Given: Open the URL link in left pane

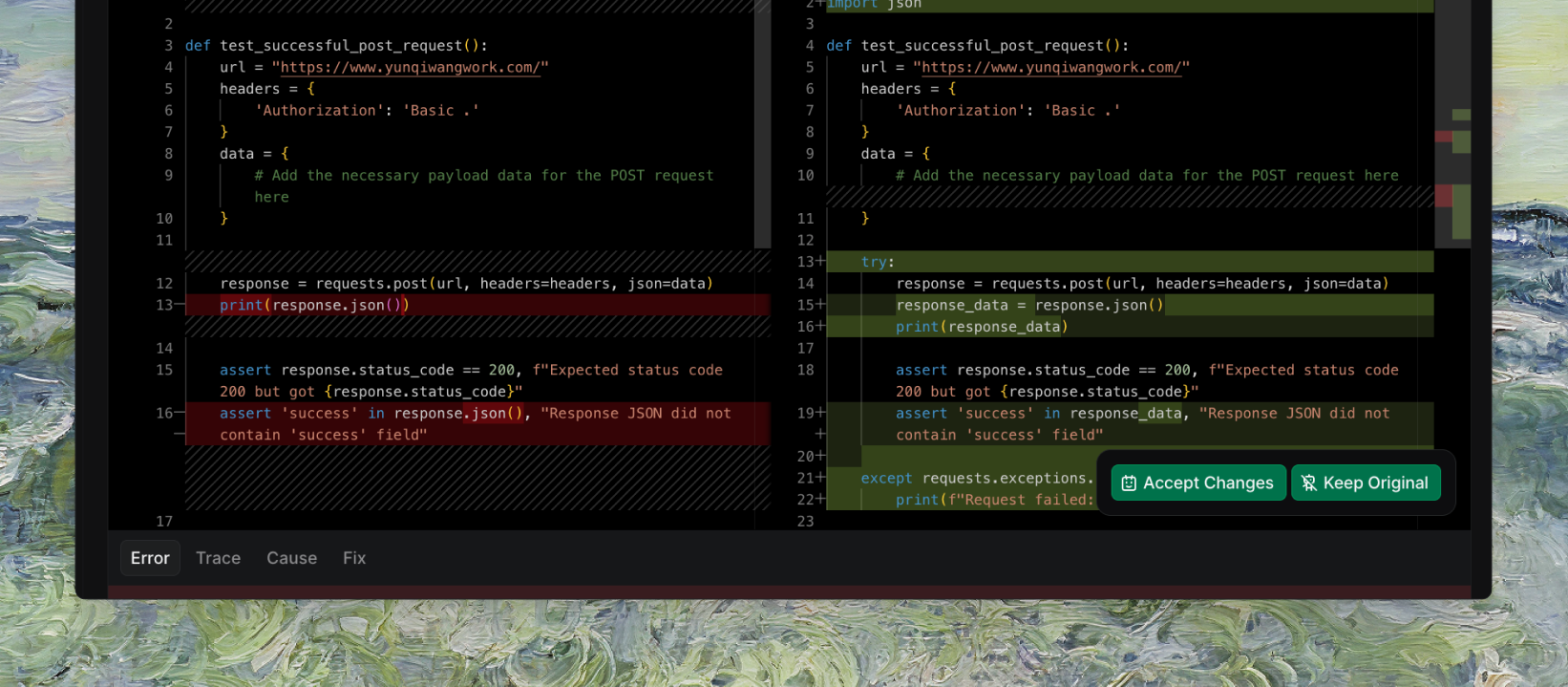Looking at the screenshot, I should pyautogui.click(x=411, y=68).
